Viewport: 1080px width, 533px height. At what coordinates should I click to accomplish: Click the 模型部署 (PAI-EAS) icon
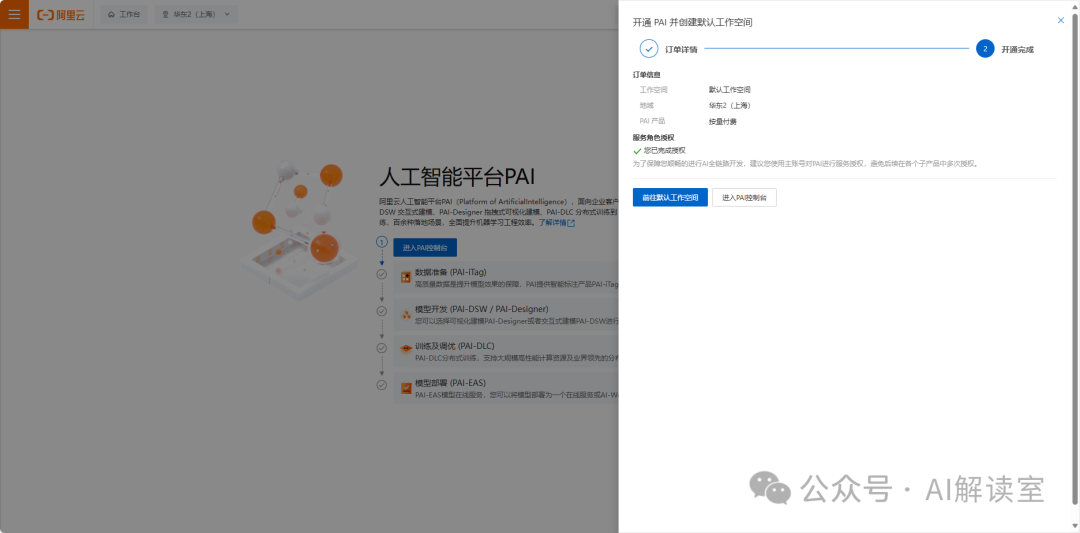tap(406, 388)
